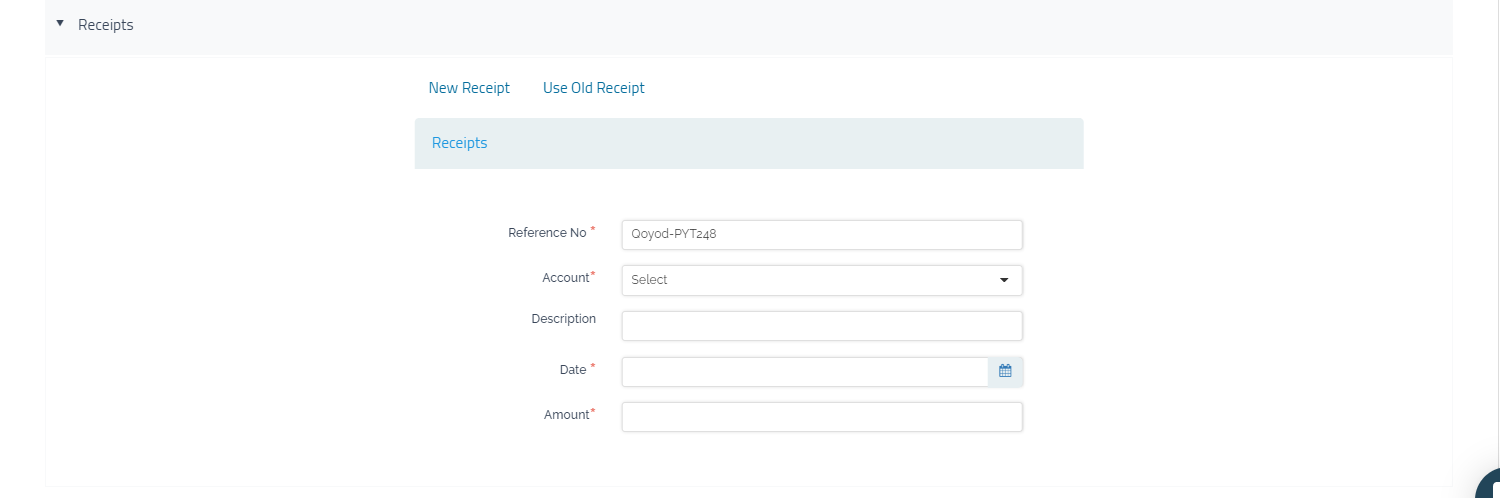Click the Qoyod-PYT248 reference text

click(x=674, y=235)
